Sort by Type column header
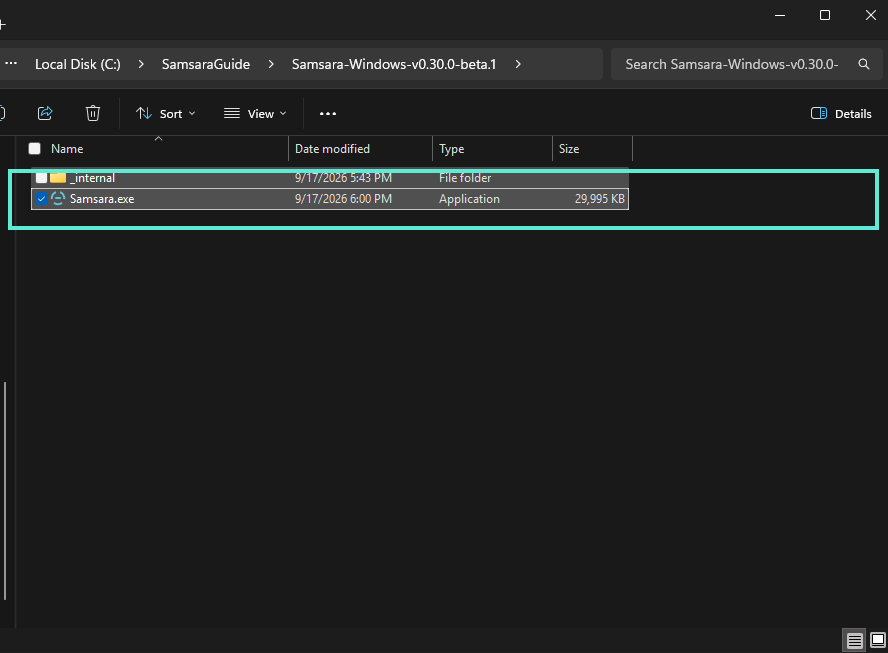The width and height of the screenshot is (888, 653). (x=451, y=149)
